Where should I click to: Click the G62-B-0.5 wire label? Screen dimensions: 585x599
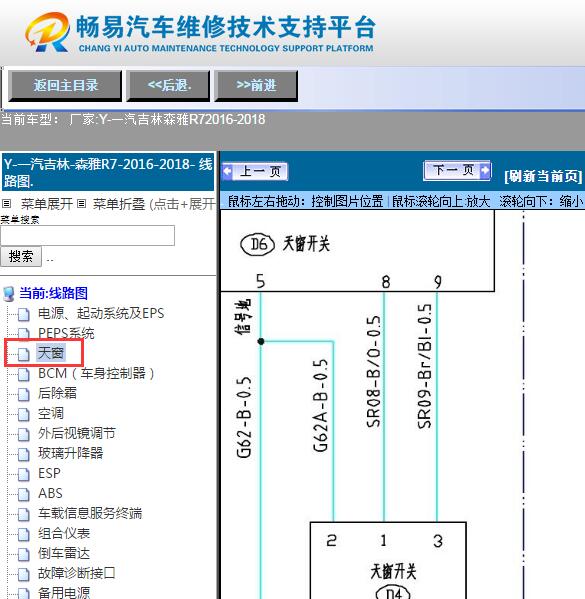click(244, 418)
